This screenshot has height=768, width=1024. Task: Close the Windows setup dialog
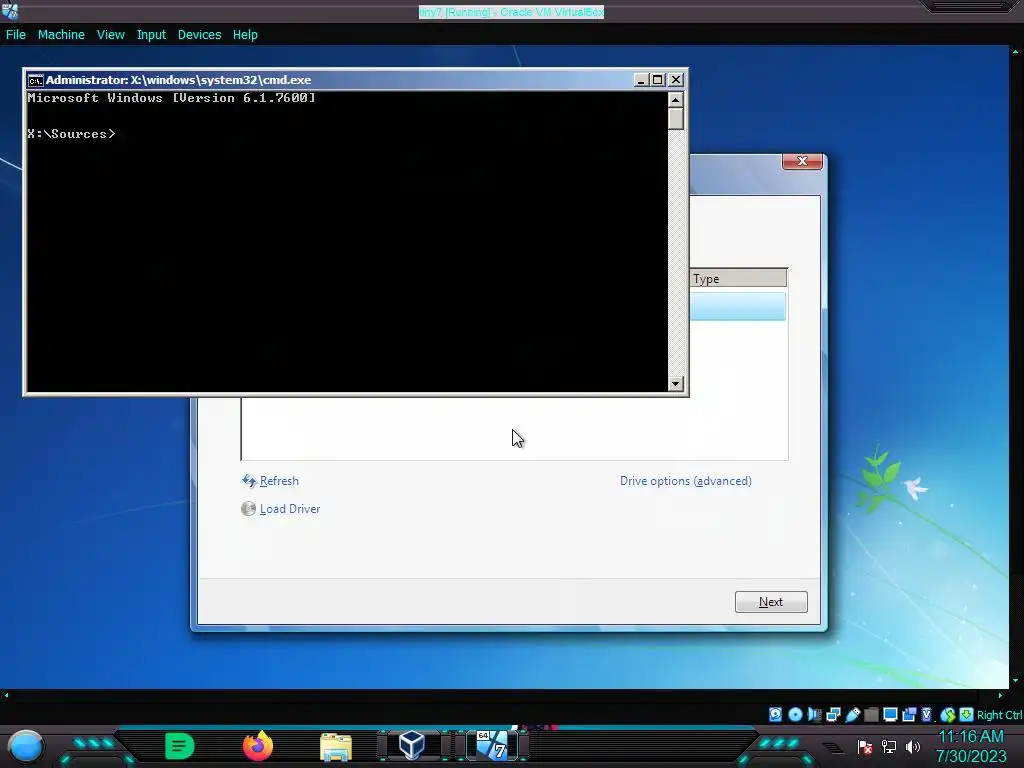802,161
